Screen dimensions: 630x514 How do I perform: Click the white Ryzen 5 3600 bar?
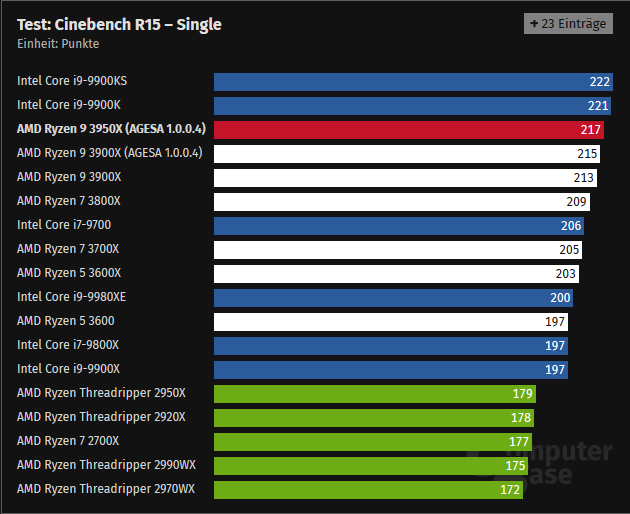pyautogui.click(x=391, y=322)
